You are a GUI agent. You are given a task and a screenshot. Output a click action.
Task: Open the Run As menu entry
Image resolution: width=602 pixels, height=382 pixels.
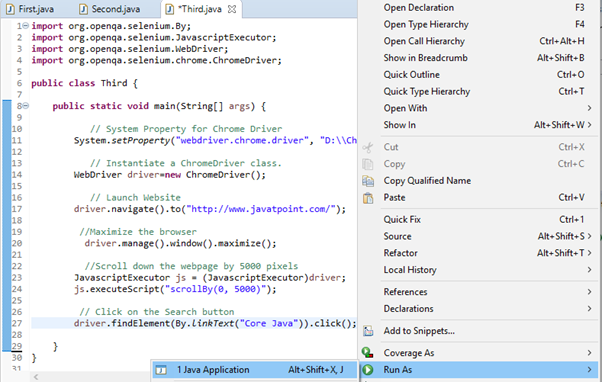coord(479,370)
